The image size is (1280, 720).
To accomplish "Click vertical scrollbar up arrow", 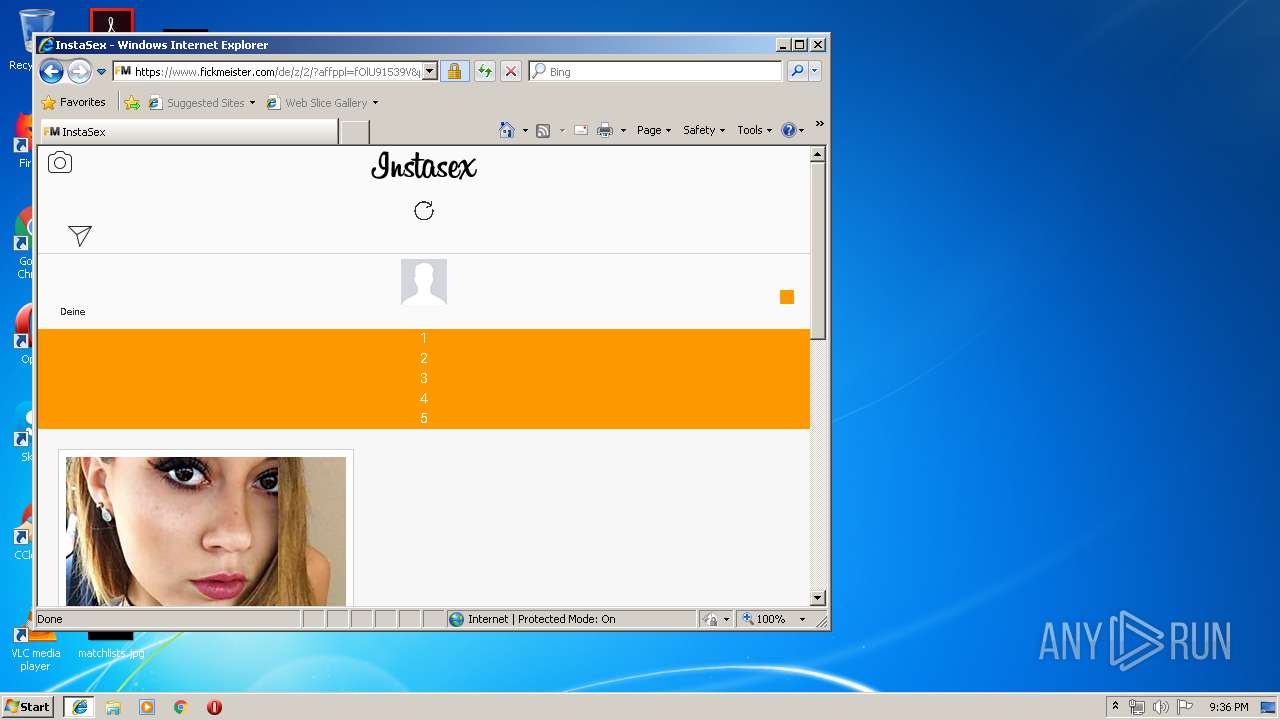I will click(x=818, y=155).
